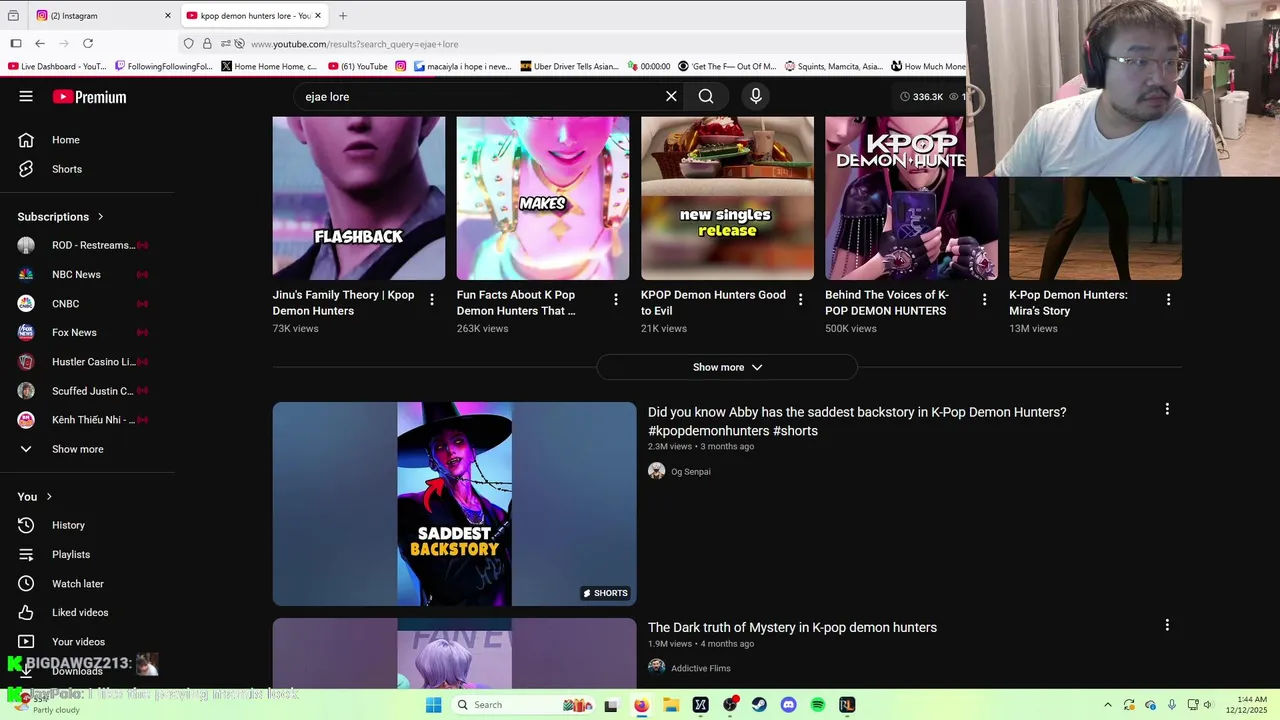The image size is (1280, 720).
Task: Close the Instagram tab
Action: coord(167,16)
